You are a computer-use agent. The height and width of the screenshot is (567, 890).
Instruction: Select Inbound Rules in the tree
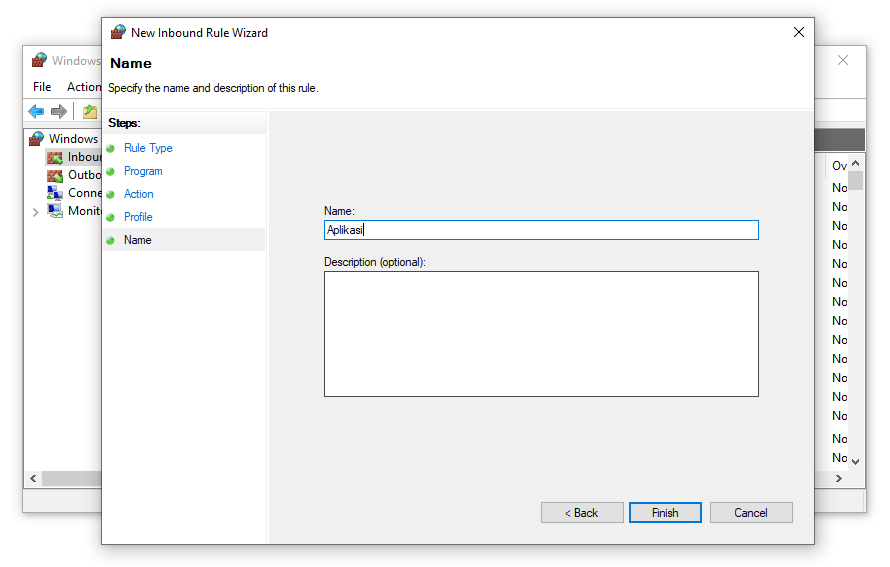tap(84, 157)
